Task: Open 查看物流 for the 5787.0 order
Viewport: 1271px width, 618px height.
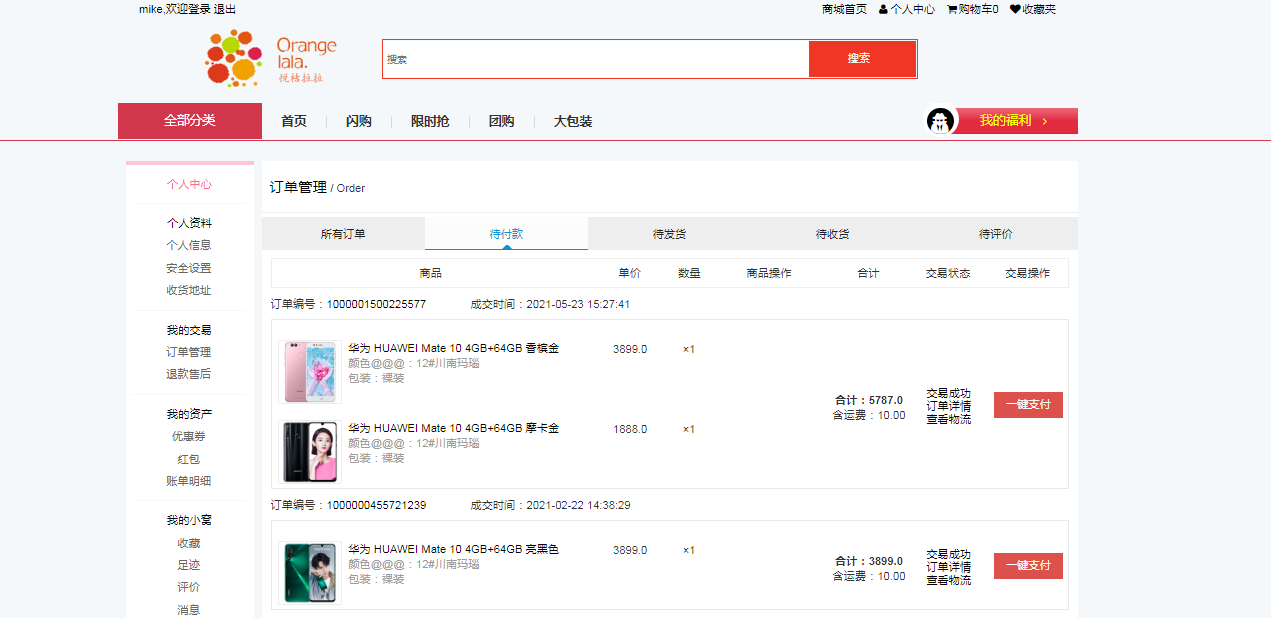Action: 948,419
